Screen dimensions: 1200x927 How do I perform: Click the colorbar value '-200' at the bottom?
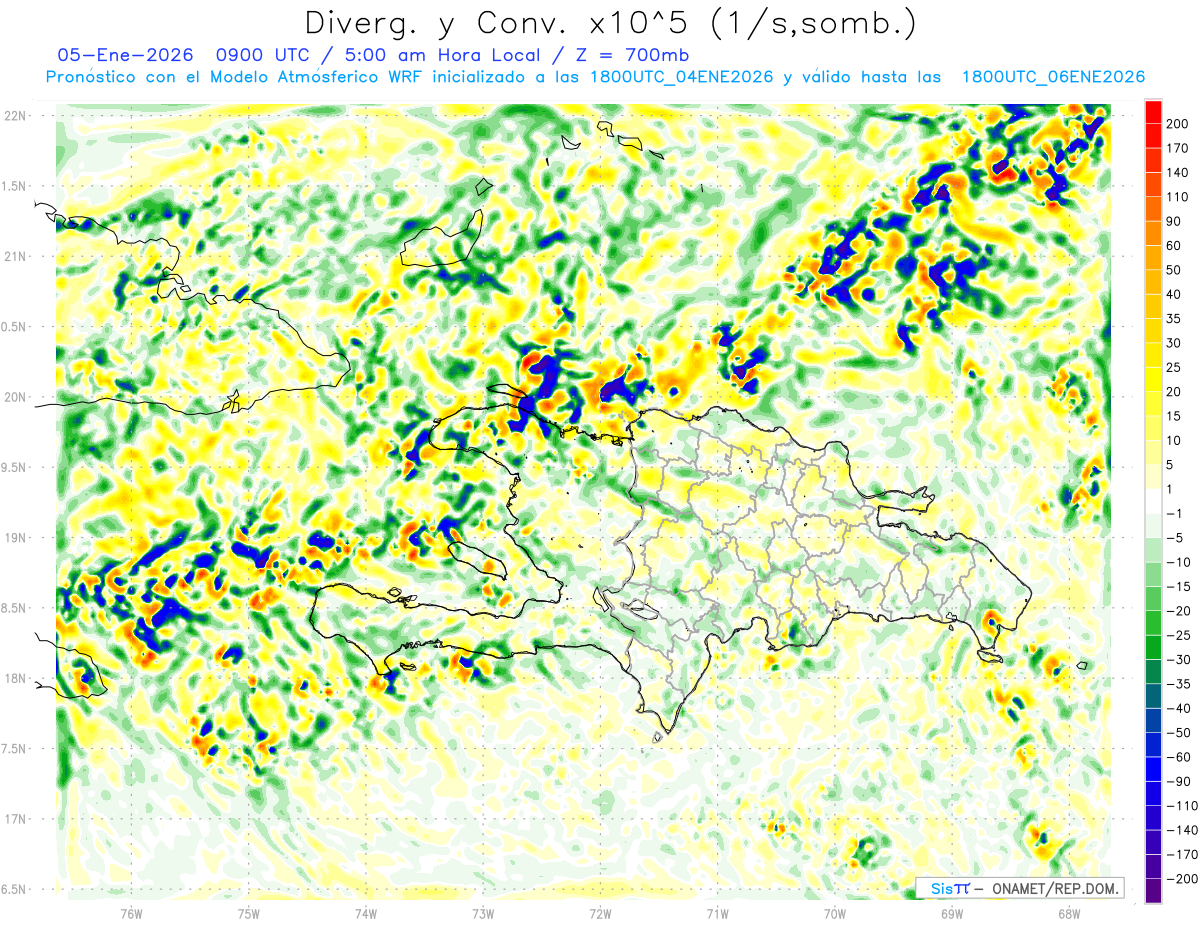point(1184,878)
